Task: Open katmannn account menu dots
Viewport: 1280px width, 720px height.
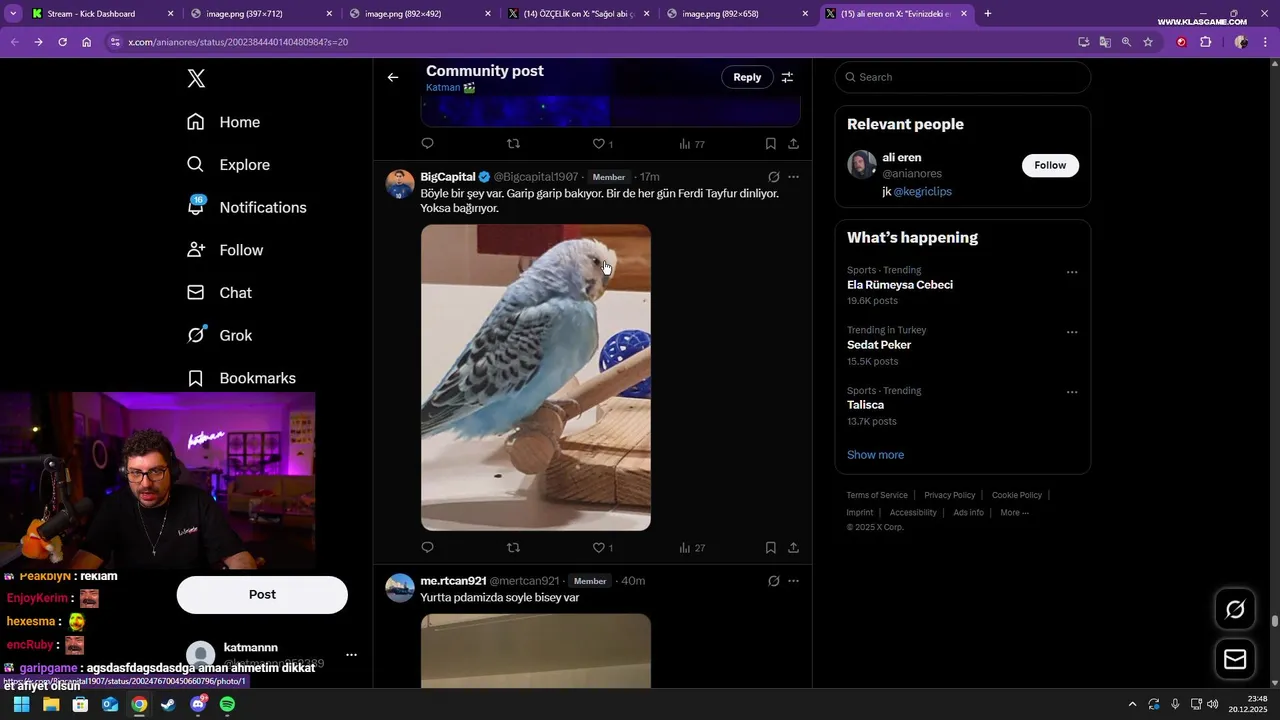Action: pyautogui.click(x=351, y=655)
